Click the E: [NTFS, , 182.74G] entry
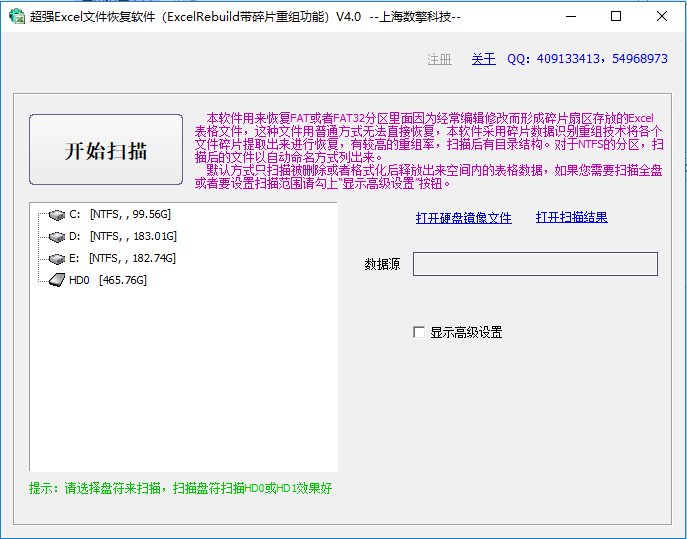Screen dimensions: 687x539 tap(123, 258)
